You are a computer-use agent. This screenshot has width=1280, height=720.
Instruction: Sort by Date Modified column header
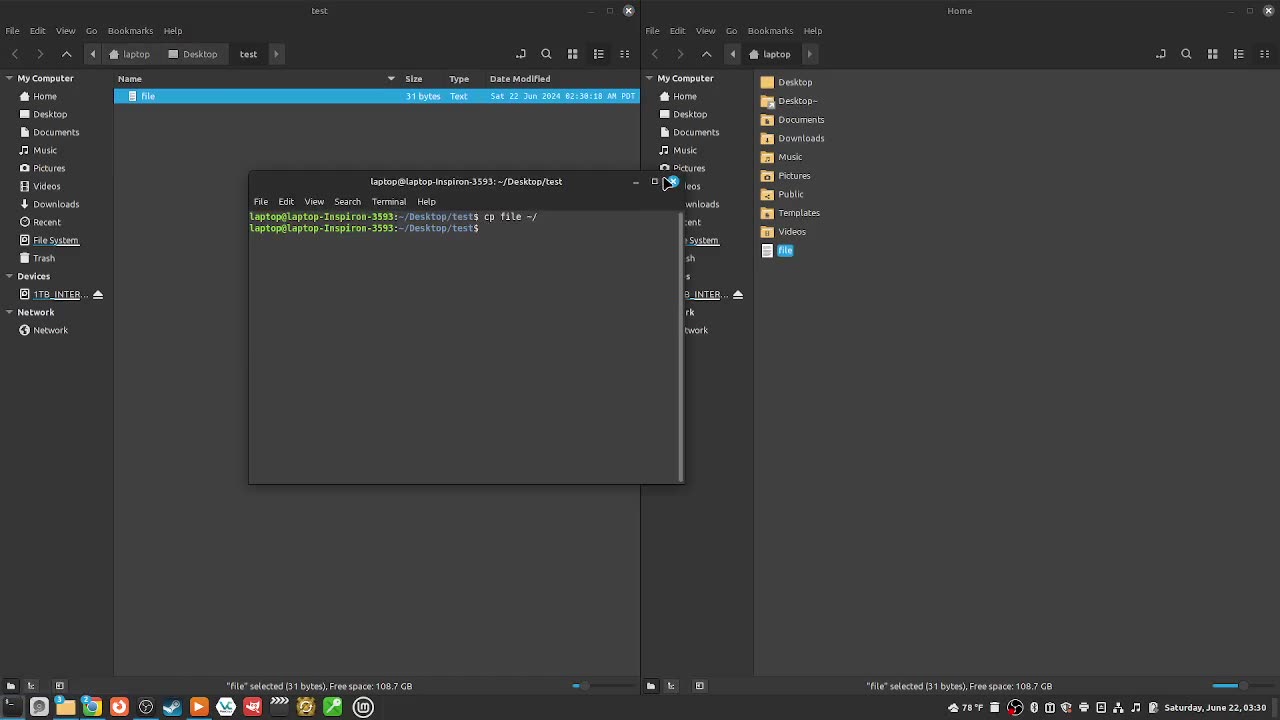coord(520,78)
